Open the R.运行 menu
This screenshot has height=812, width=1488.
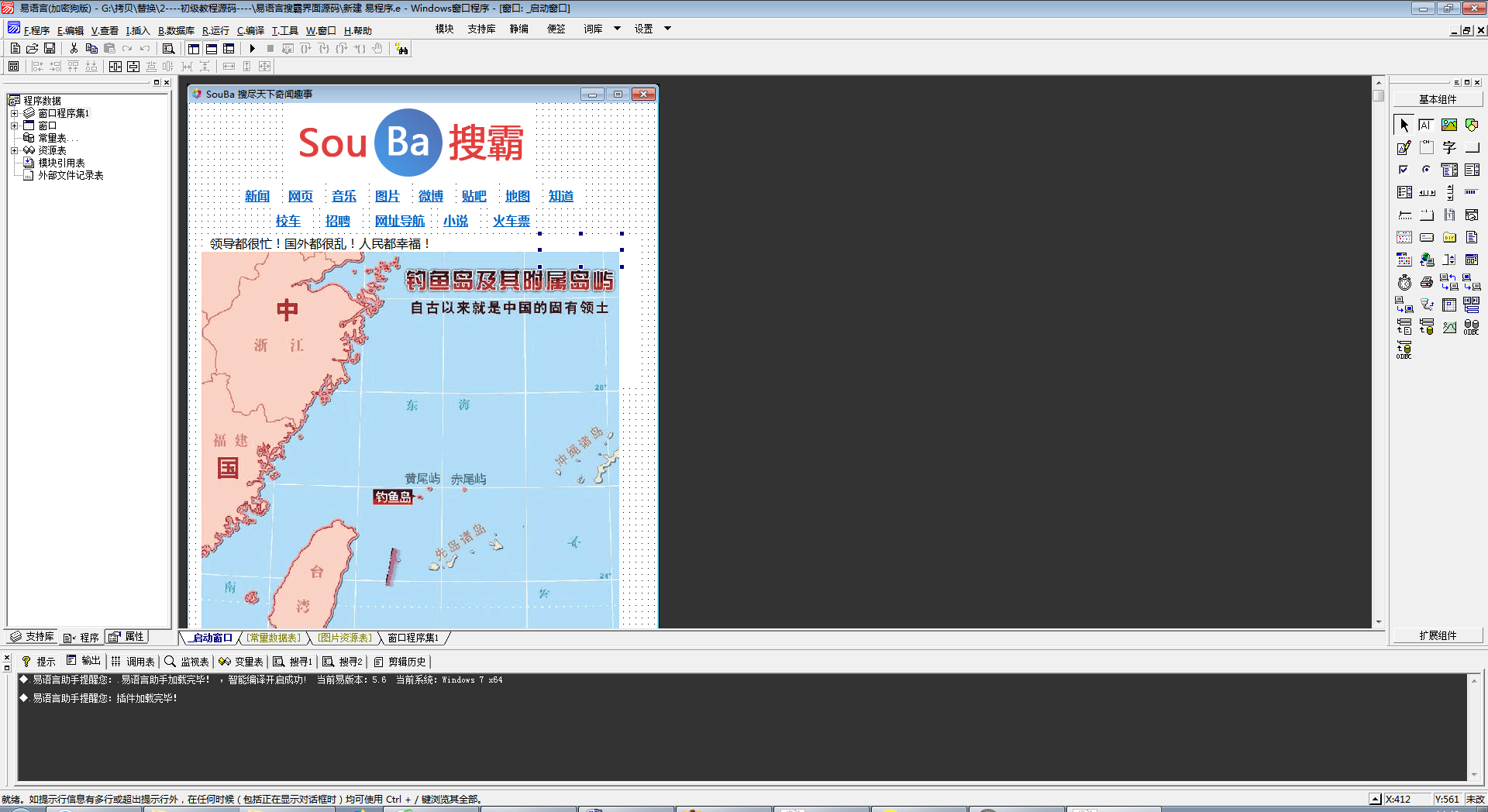[215, 31]
